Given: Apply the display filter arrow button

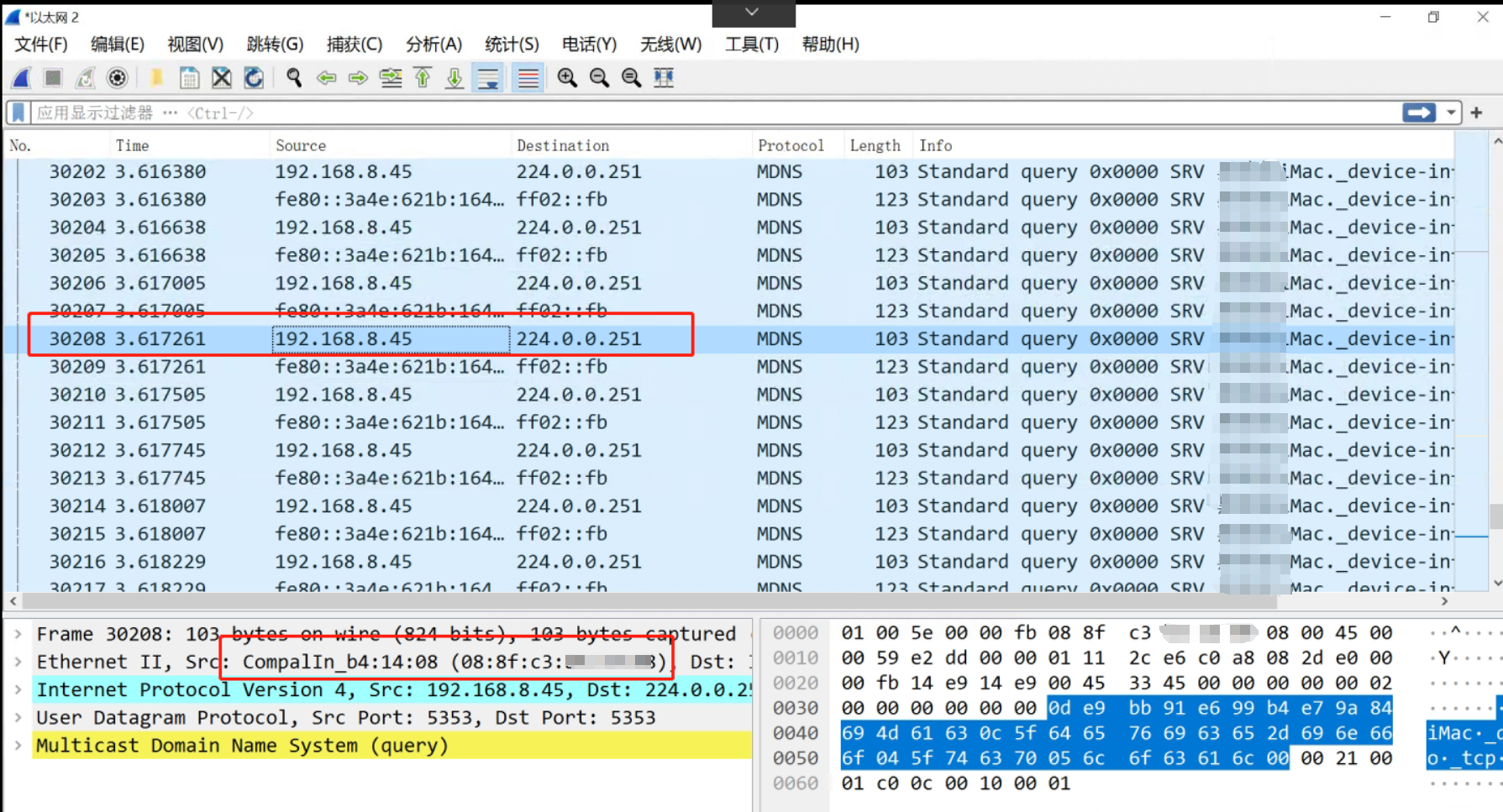Looking at the screenshot, I should [x=1419, y=113].
